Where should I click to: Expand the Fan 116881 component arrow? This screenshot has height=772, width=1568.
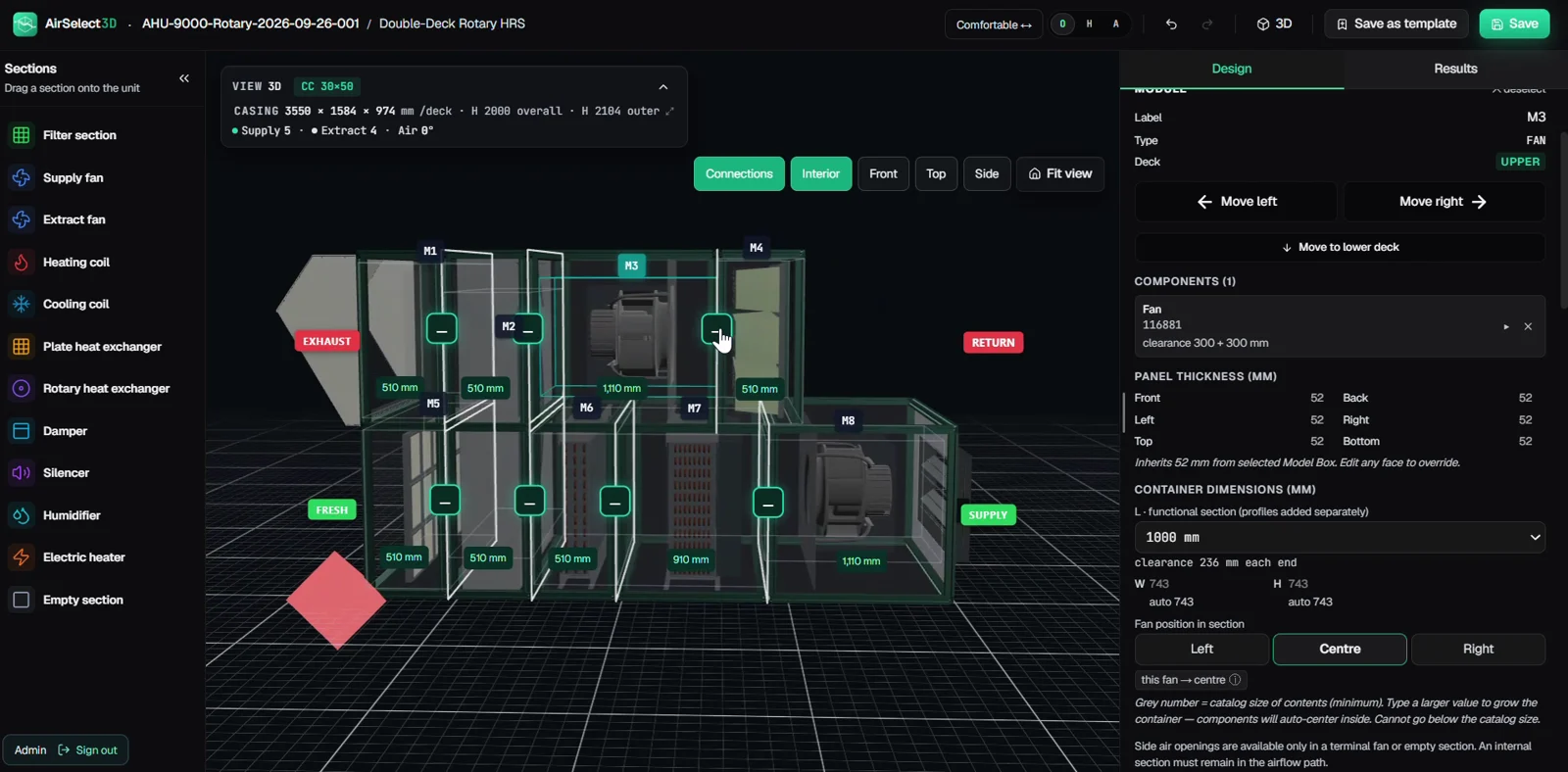(1506, 326)
